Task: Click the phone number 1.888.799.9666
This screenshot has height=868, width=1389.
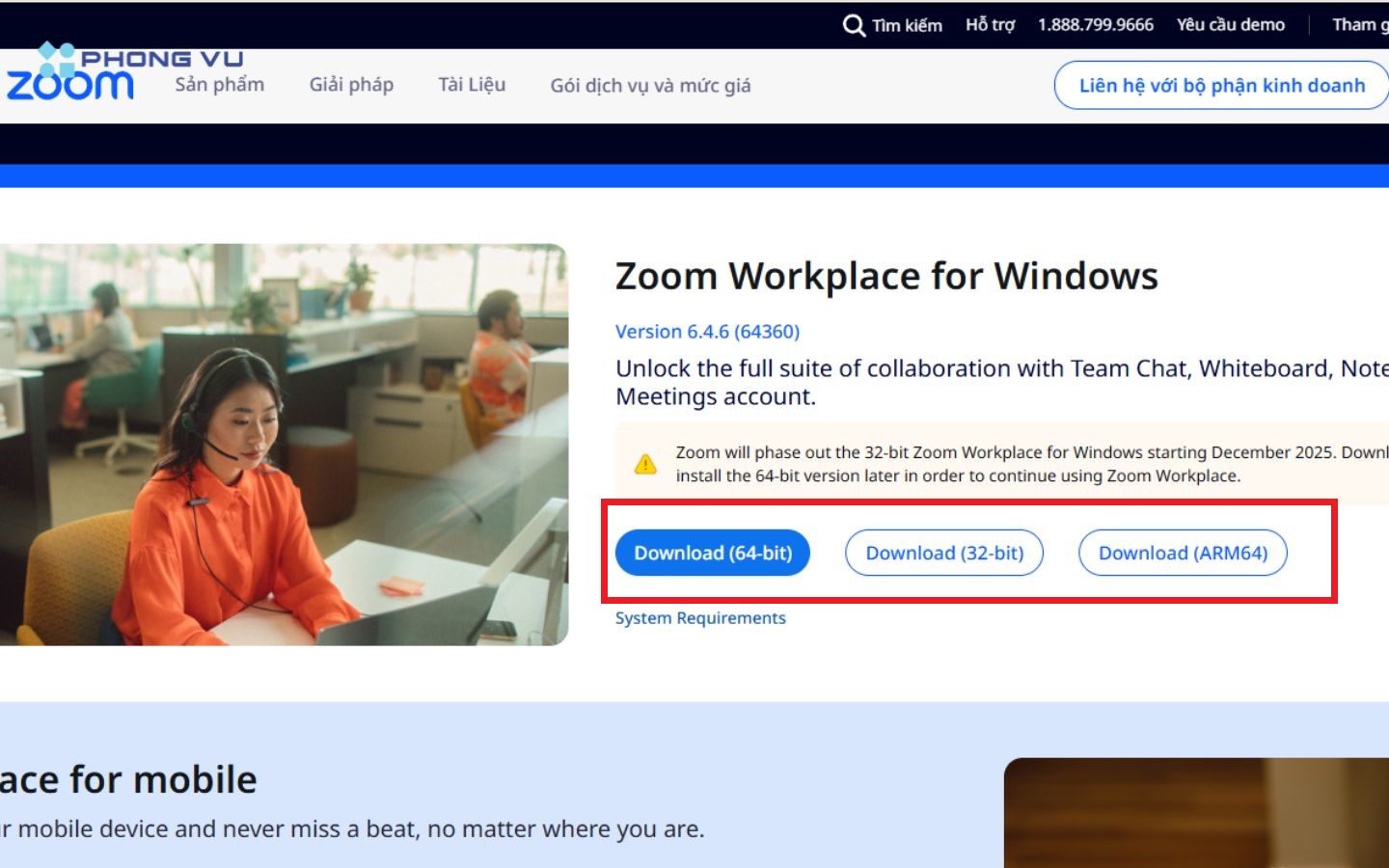Action: pyautogui.click(x=1096, y=24)
